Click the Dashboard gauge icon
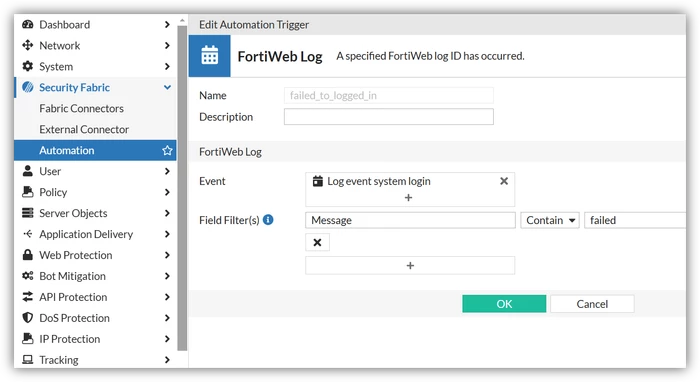 coord(28,25)
